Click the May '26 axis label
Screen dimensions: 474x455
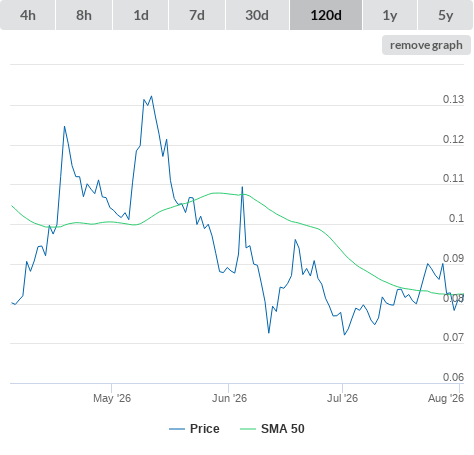[112, 398]
